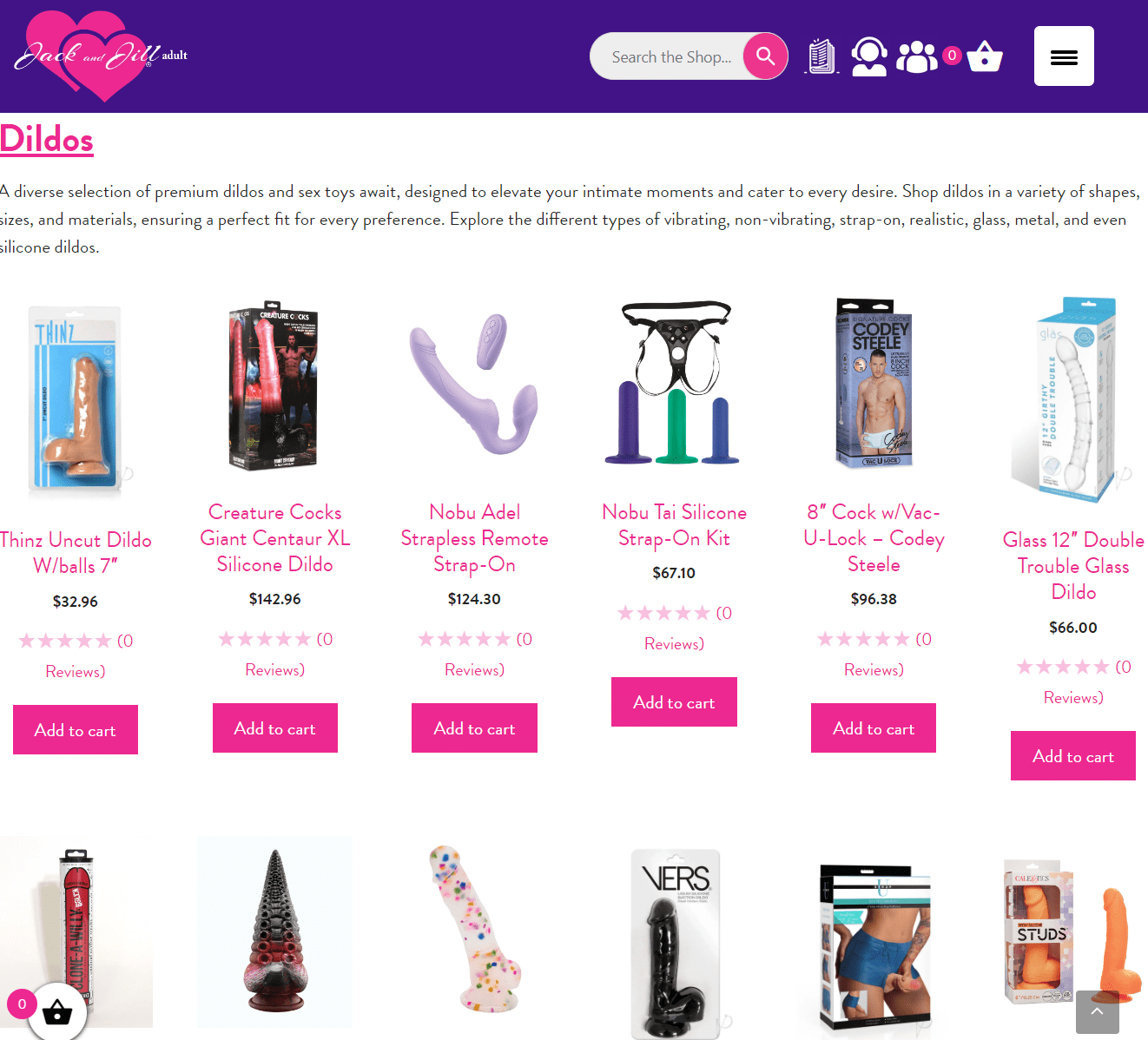
Task: Open the customer support headset icon
Action: 869,56
